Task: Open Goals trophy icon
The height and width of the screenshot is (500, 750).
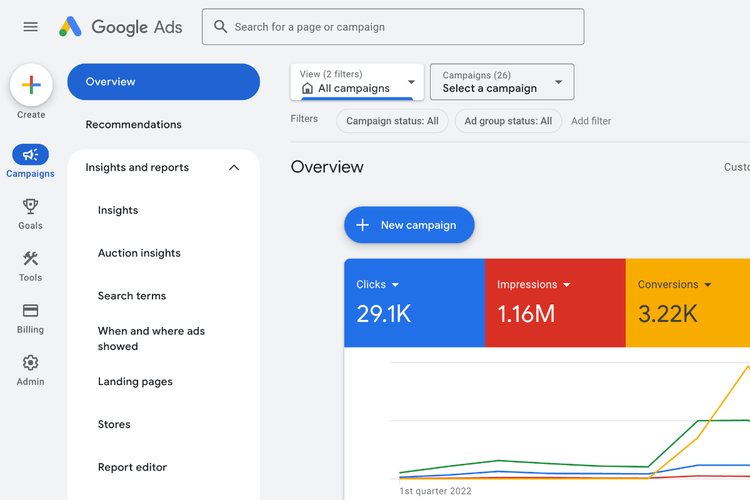Action: click(x=30, y=207)
